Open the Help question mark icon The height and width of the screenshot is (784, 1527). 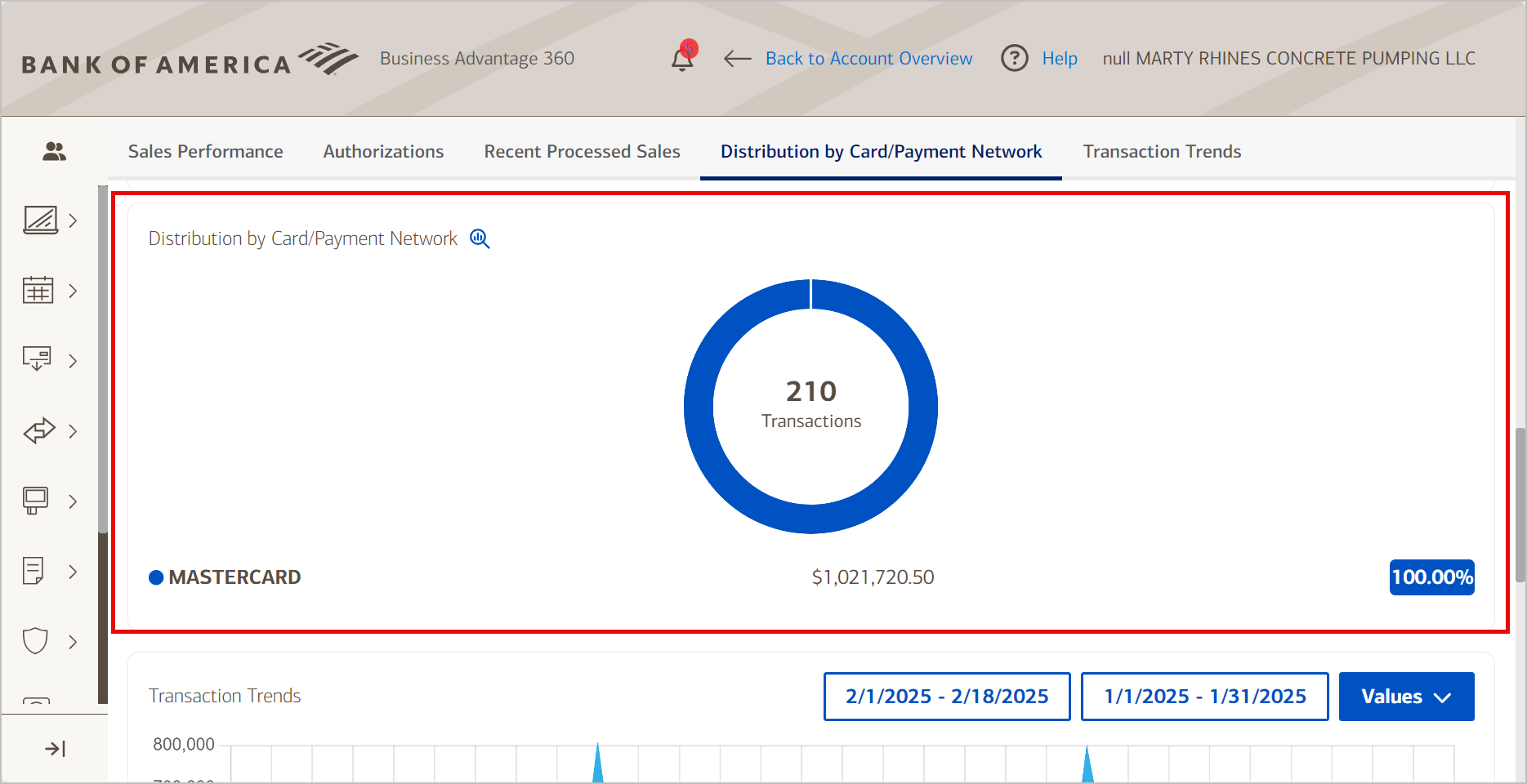click(x=1014, y=58)
